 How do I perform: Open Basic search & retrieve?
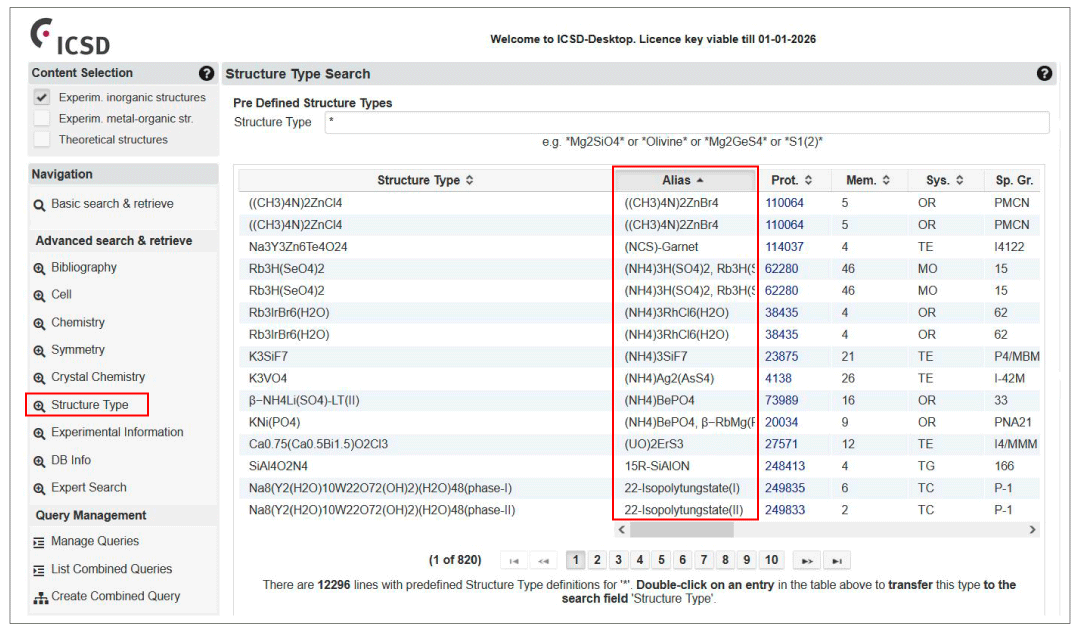(x=112, y=204)
